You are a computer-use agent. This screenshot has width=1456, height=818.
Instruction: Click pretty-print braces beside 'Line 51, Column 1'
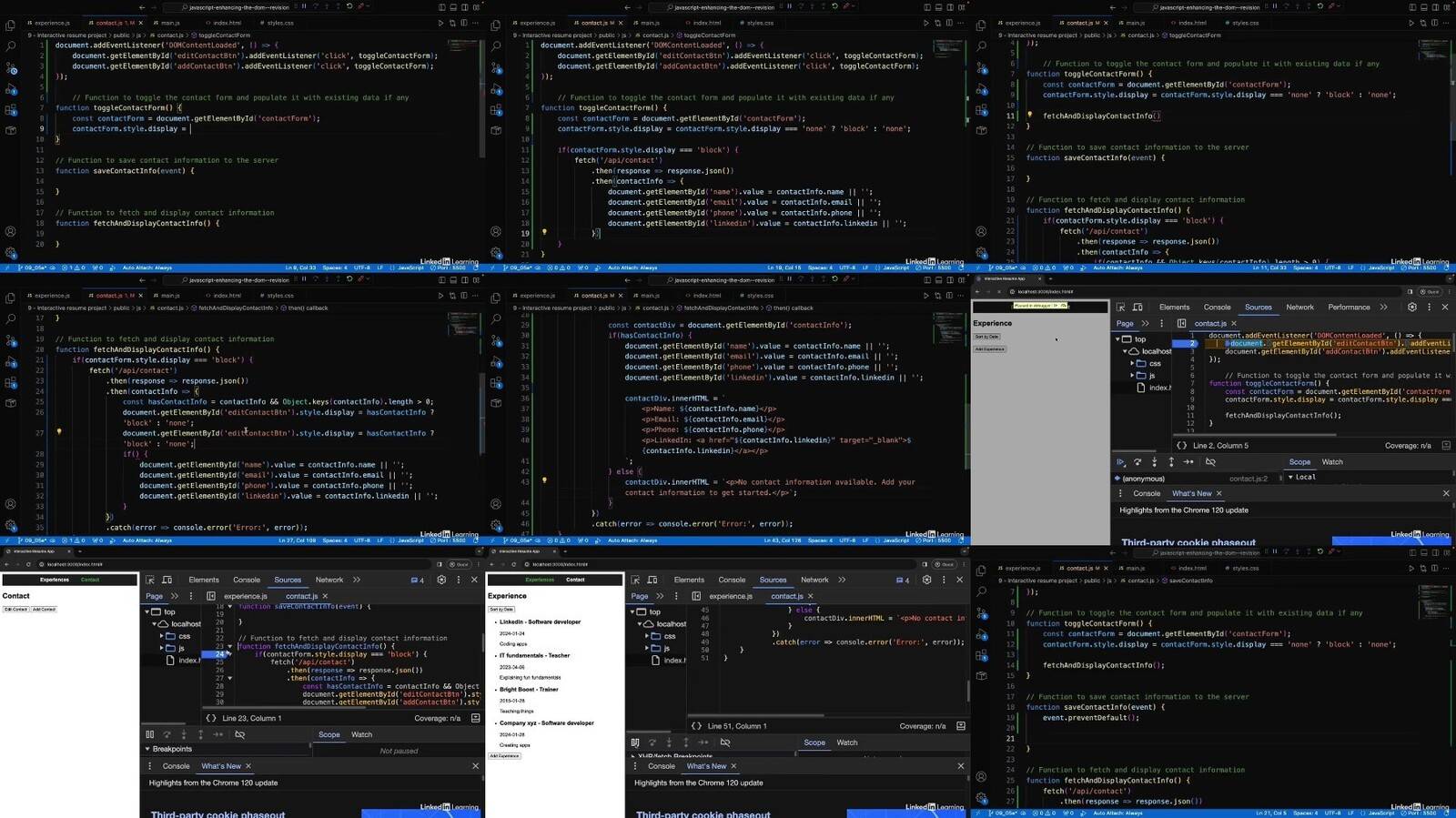tap(696, 726)
